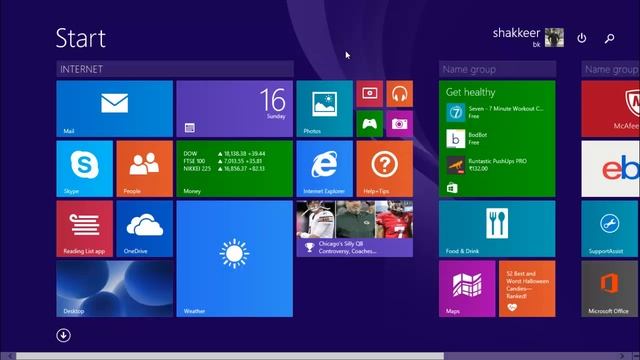Open Runtastic PushUps PRO listing
Viewport: 640px width, 360px height.
click(x=487, y=165)
